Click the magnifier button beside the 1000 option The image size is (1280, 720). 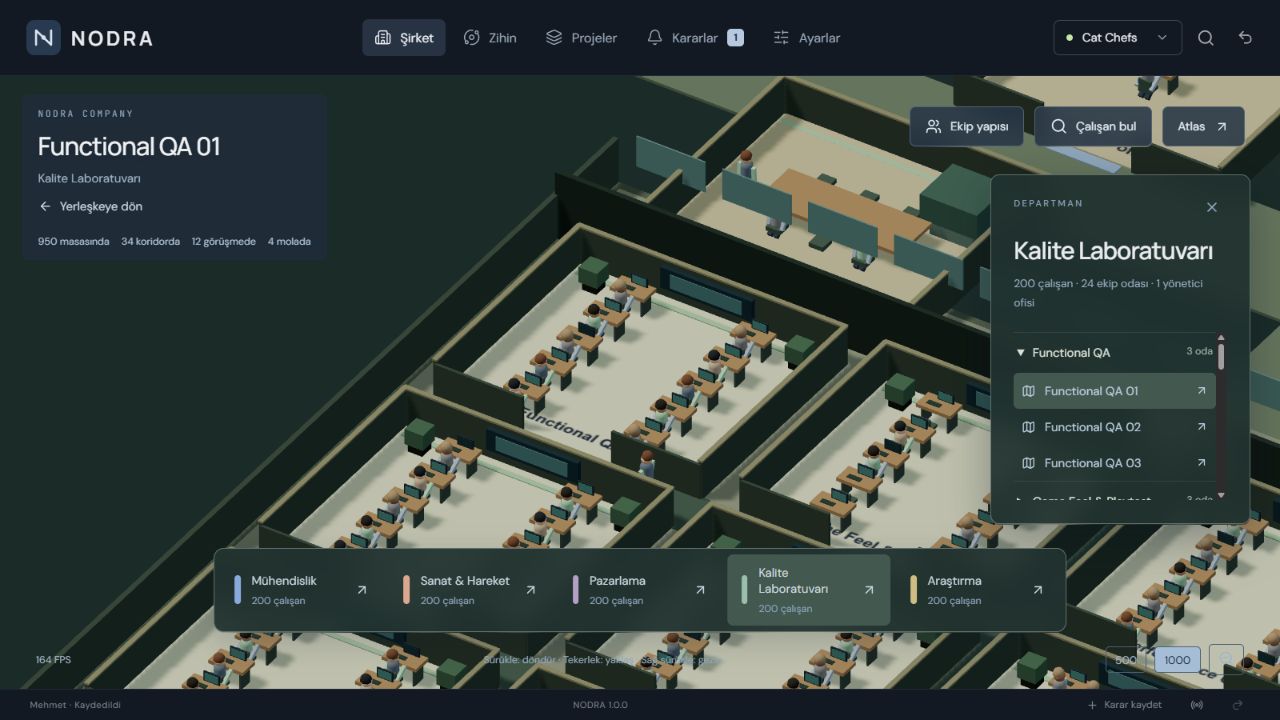point(1226,660)
